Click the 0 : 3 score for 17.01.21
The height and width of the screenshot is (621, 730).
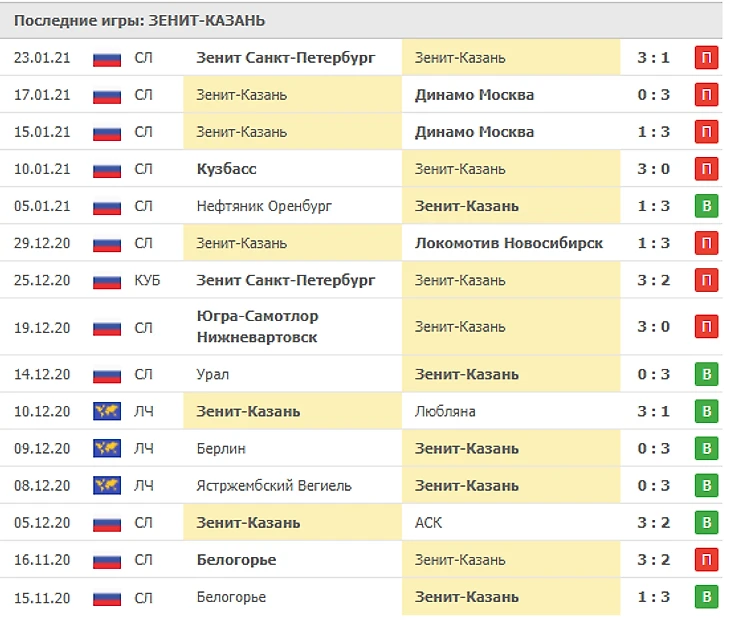pos(654,95)
